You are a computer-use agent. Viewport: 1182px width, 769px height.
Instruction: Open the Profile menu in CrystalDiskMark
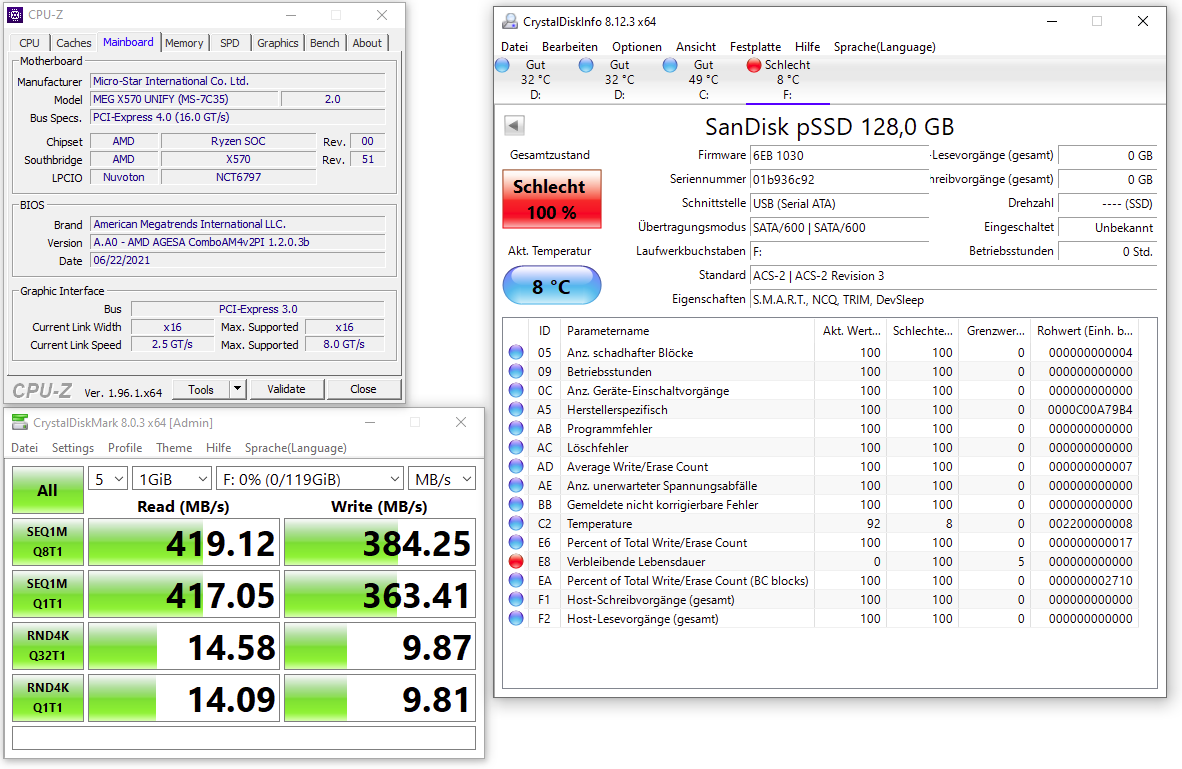[x=125, y=448]
